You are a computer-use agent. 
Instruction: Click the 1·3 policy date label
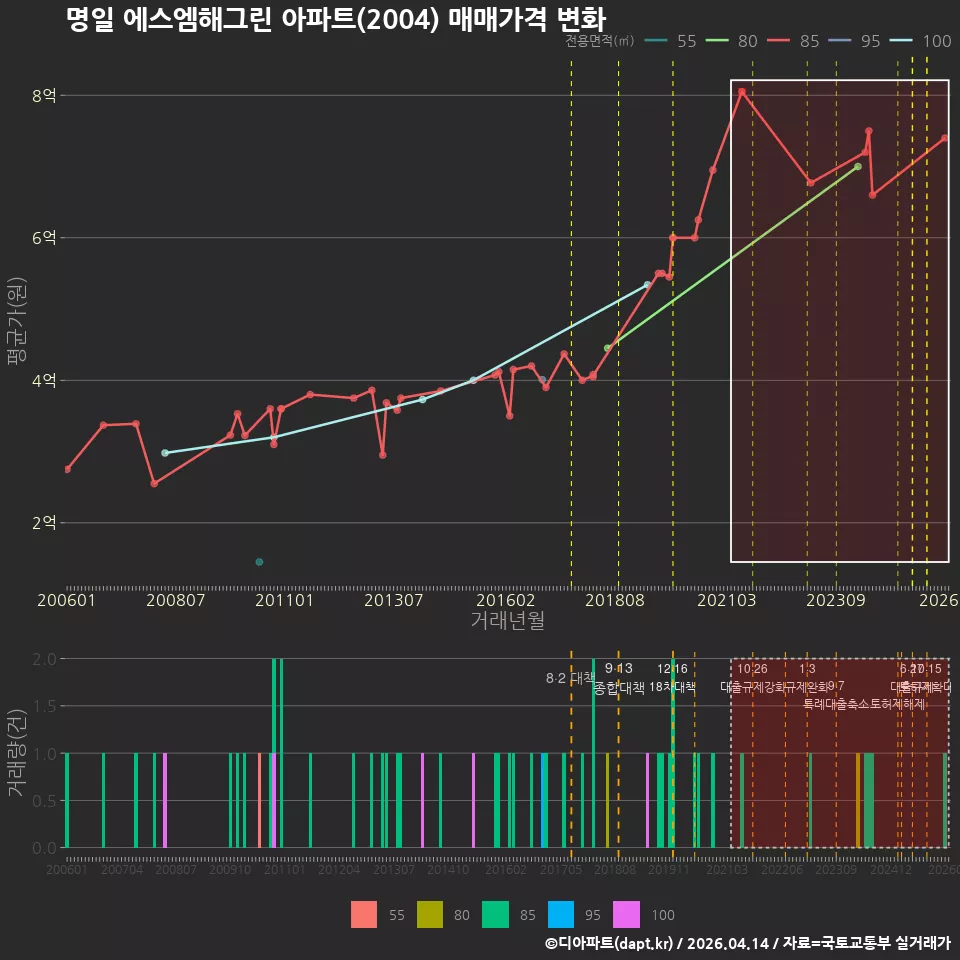click(807, 669)
